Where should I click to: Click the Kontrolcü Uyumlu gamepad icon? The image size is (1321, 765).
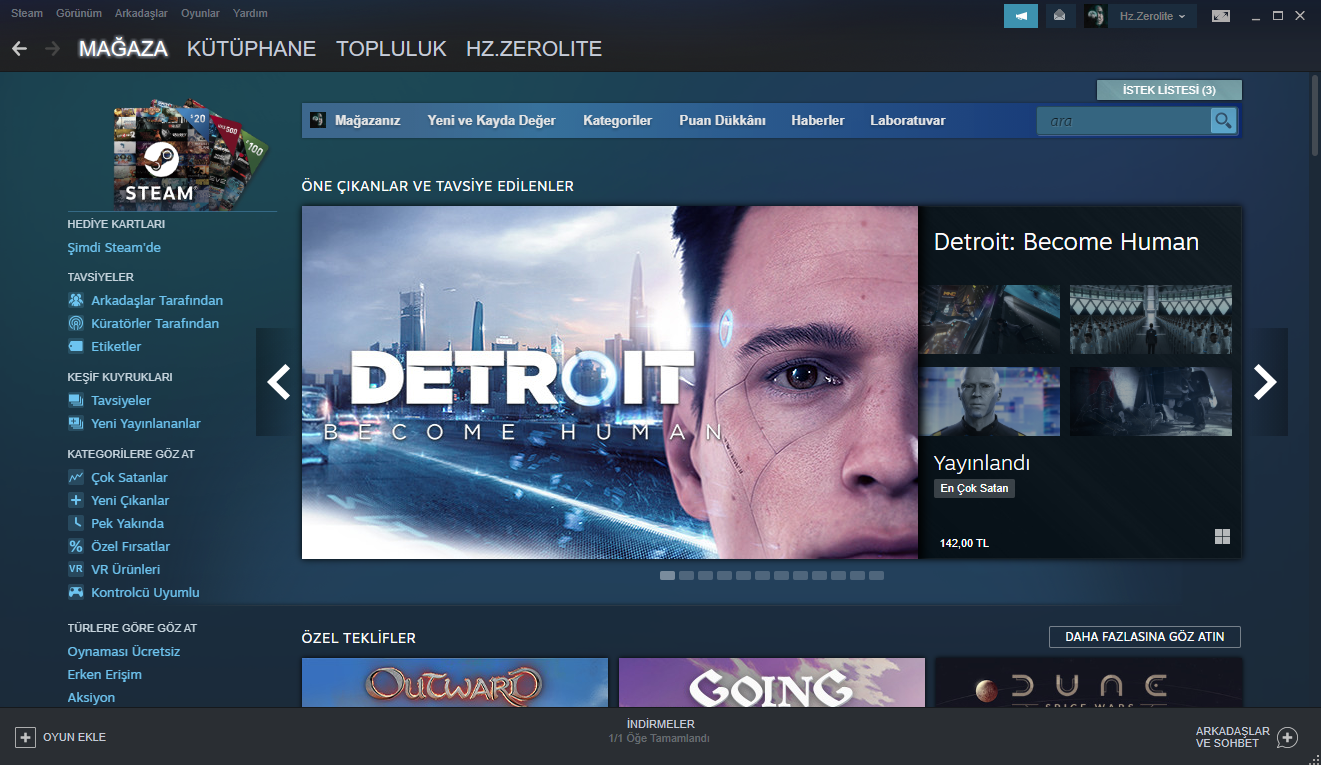click(76, 592)
